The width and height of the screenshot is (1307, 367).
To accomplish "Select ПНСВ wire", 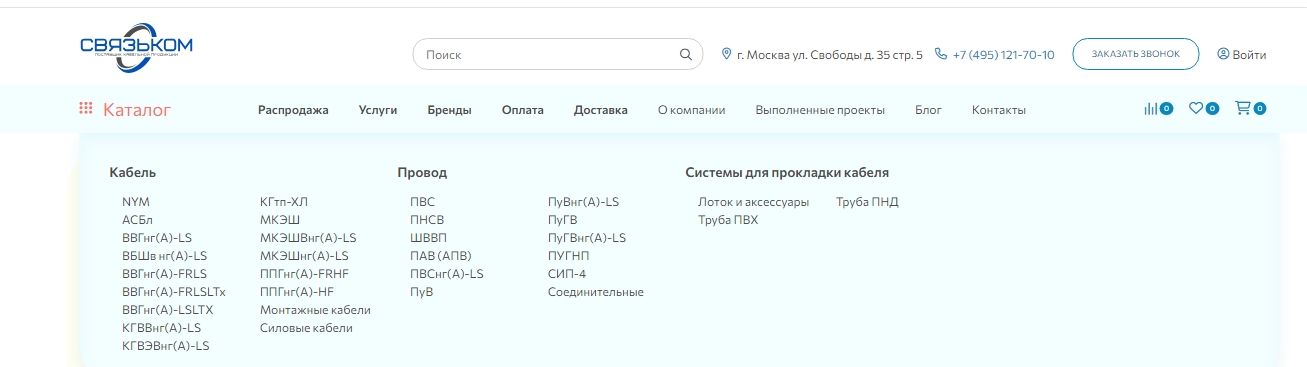I will [x=427, y=219].
